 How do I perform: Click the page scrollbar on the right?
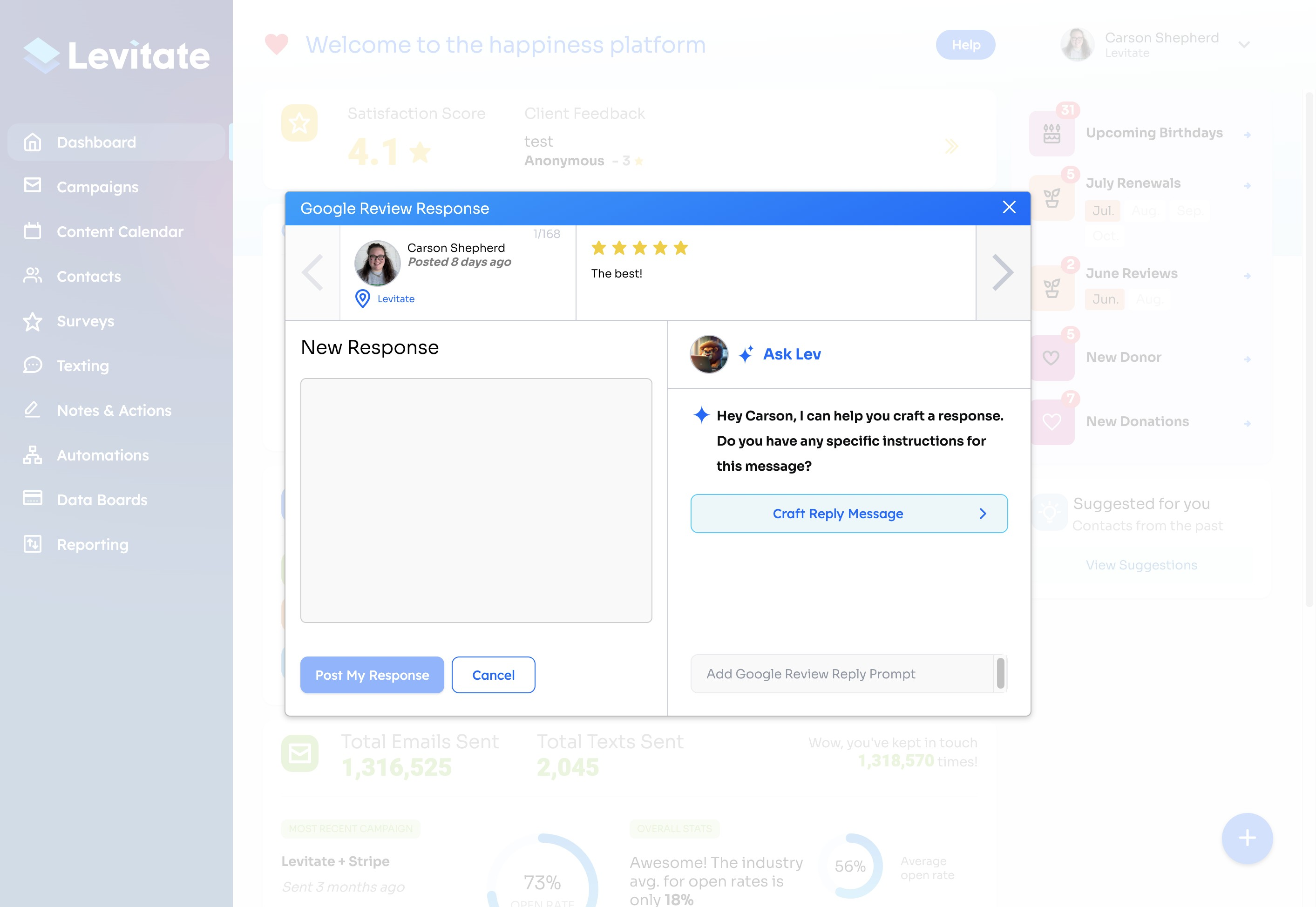(1309, 350)
